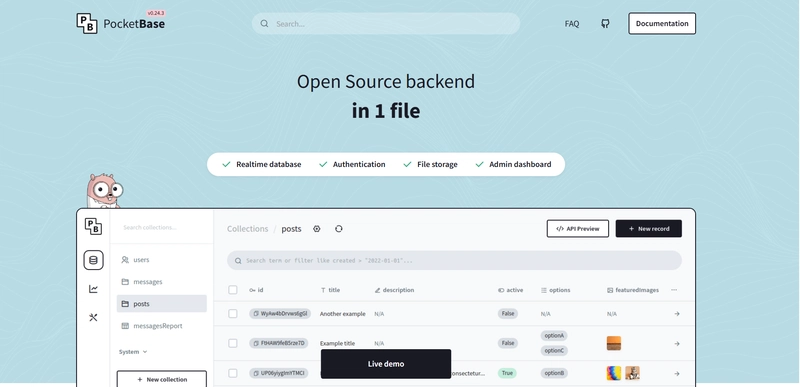Open the Logs chart icon

point(93,289)
